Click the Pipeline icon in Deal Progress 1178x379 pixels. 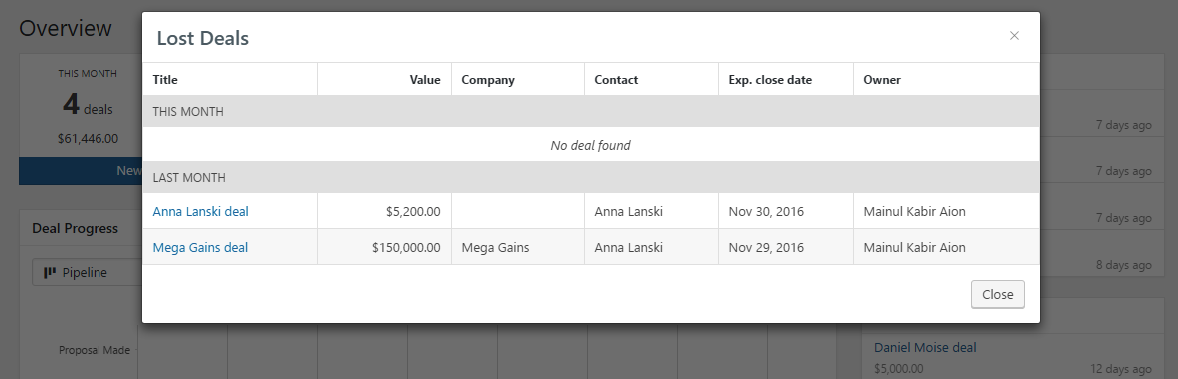tap(50, 272)
